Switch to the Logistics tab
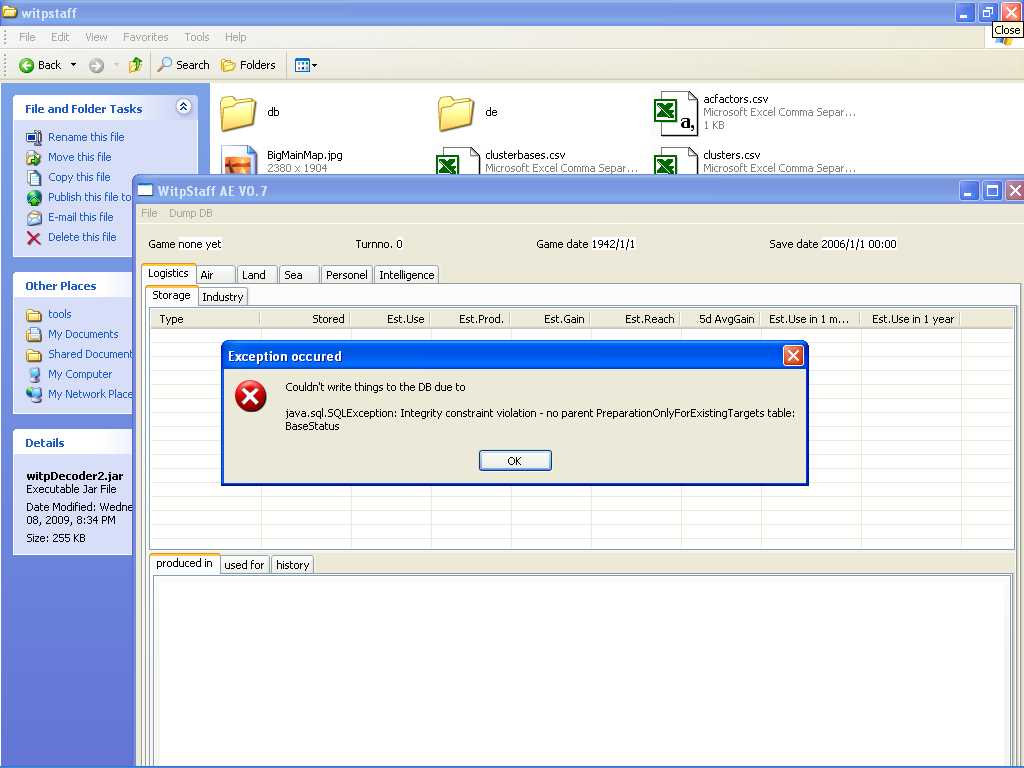The width and height of the screenshot is (1024, 768). click(168, 274)
